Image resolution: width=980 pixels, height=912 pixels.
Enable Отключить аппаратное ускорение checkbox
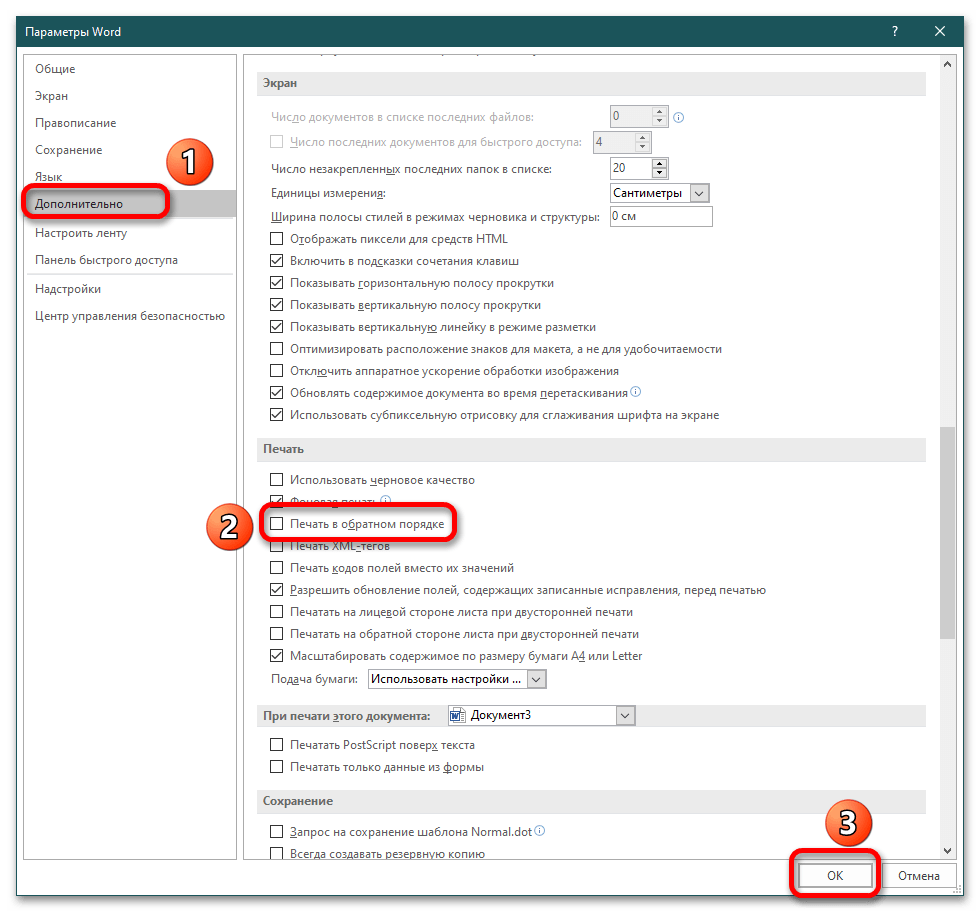276,371
